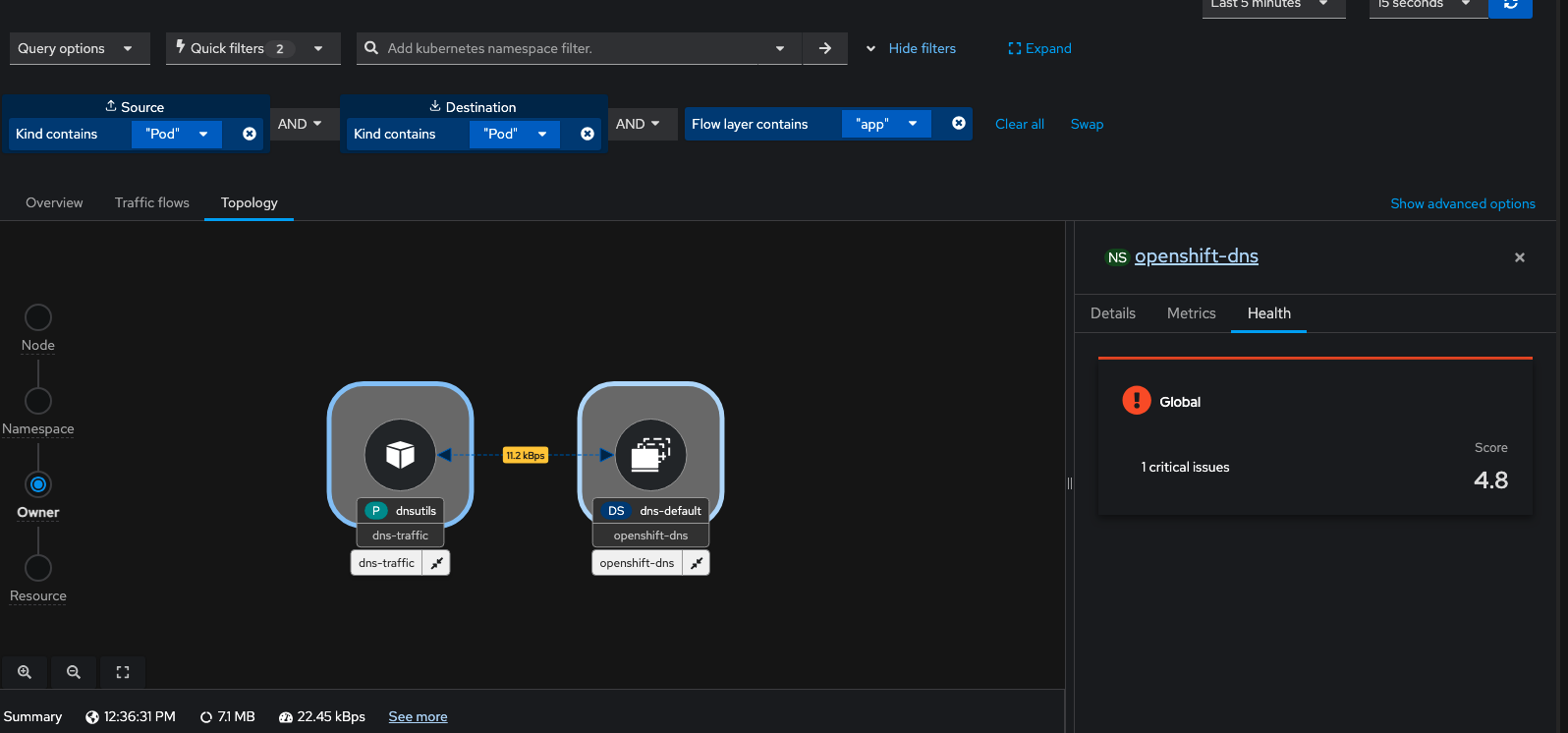Expand the Quick filters dropdown
This screenshot has height=733, width=1568.
pyautogui.click(x=252, y=48)
